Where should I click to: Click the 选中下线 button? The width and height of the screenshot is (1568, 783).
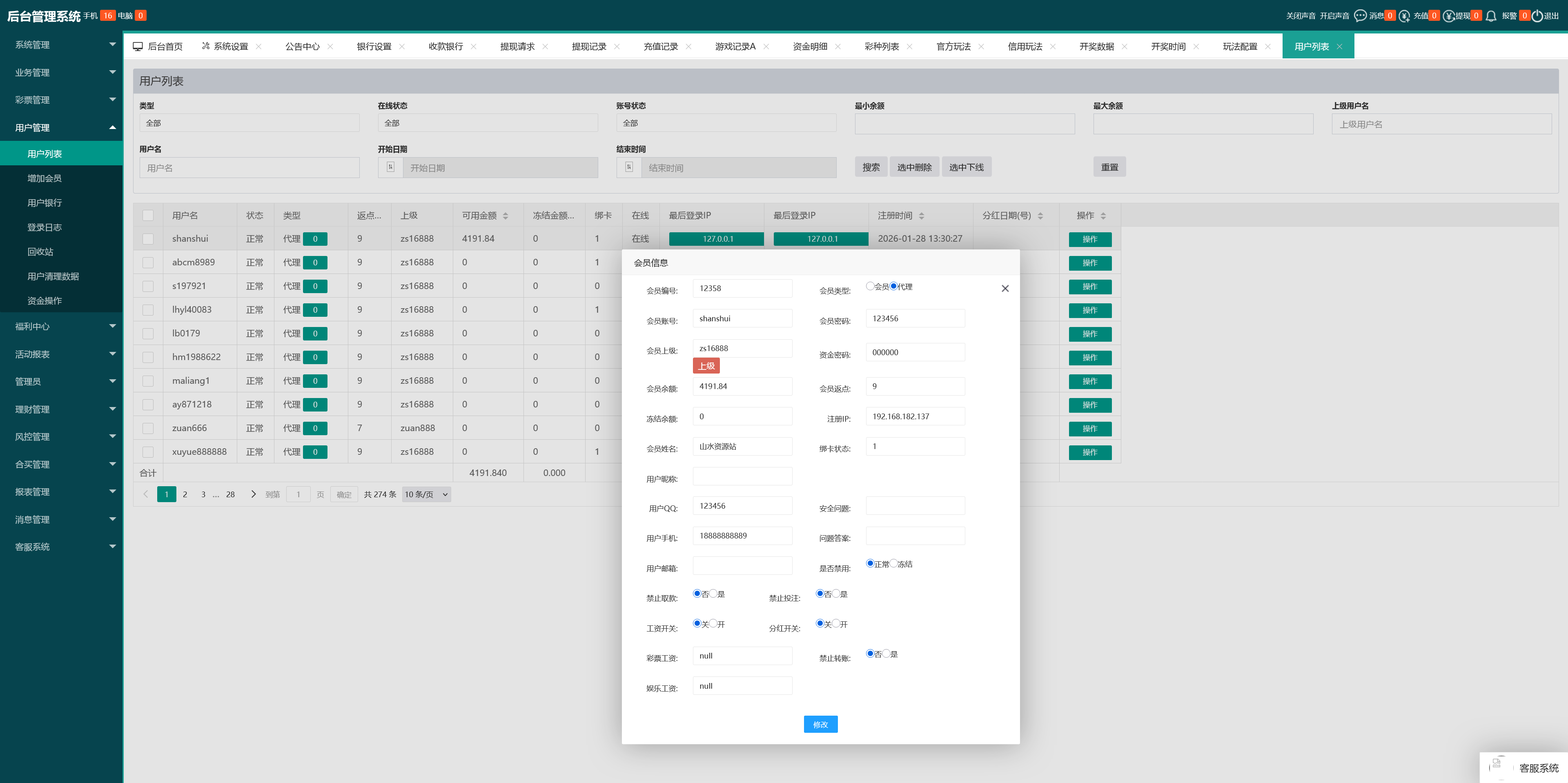(x=966, y=167)
